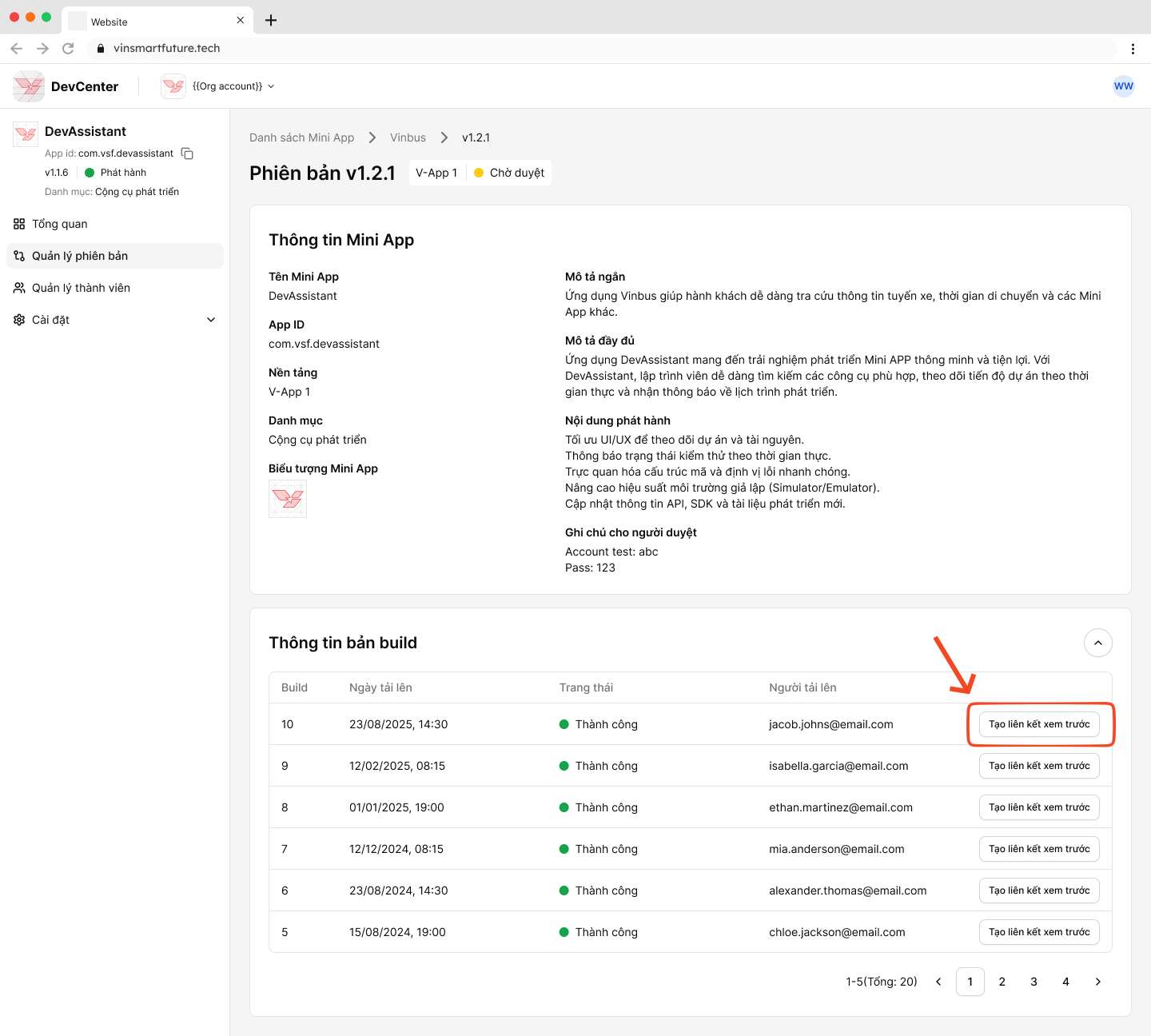Click the org account logo icon
This screenshot has width=1151, height=1036.
click(173, 86)
